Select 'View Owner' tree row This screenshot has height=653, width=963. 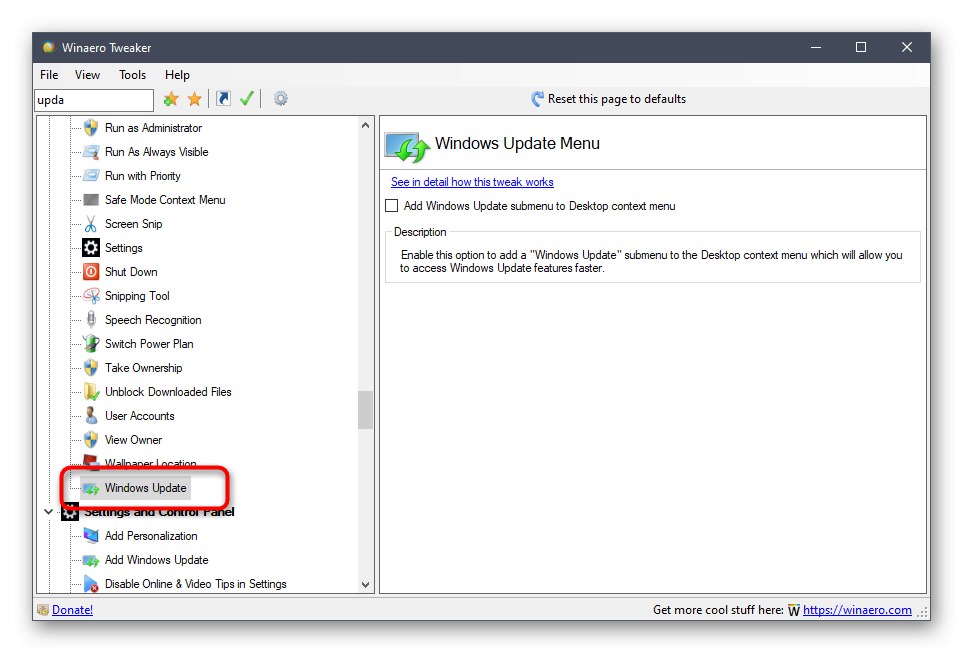tap(133, 439)
